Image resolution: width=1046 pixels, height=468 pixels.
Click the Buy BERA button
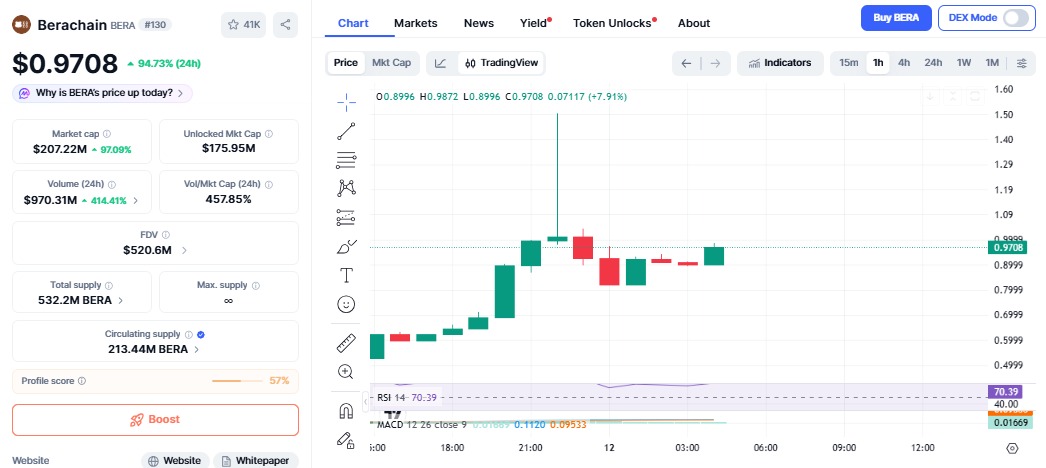click(x=896, y=18)
